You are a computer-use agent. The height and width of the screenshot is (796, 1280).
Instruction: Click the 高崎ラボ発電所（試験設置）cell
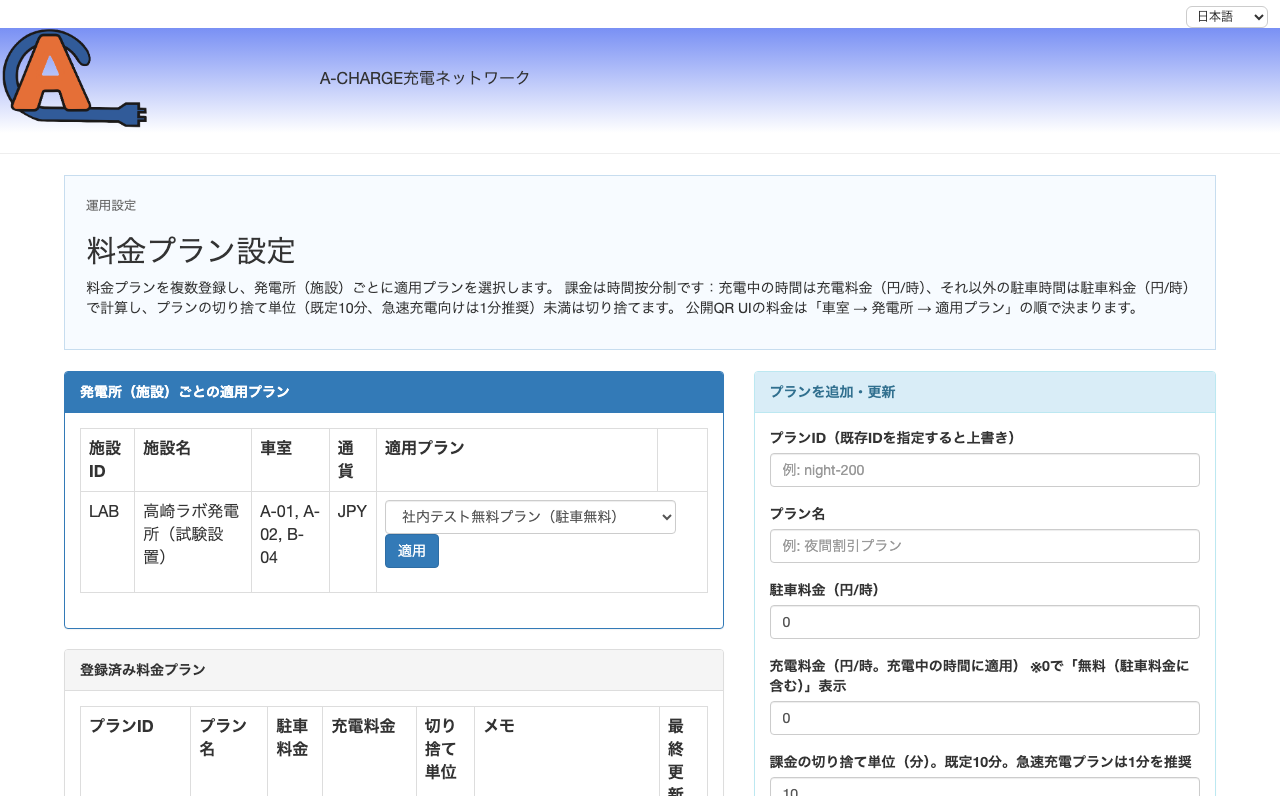coord(193,542)
